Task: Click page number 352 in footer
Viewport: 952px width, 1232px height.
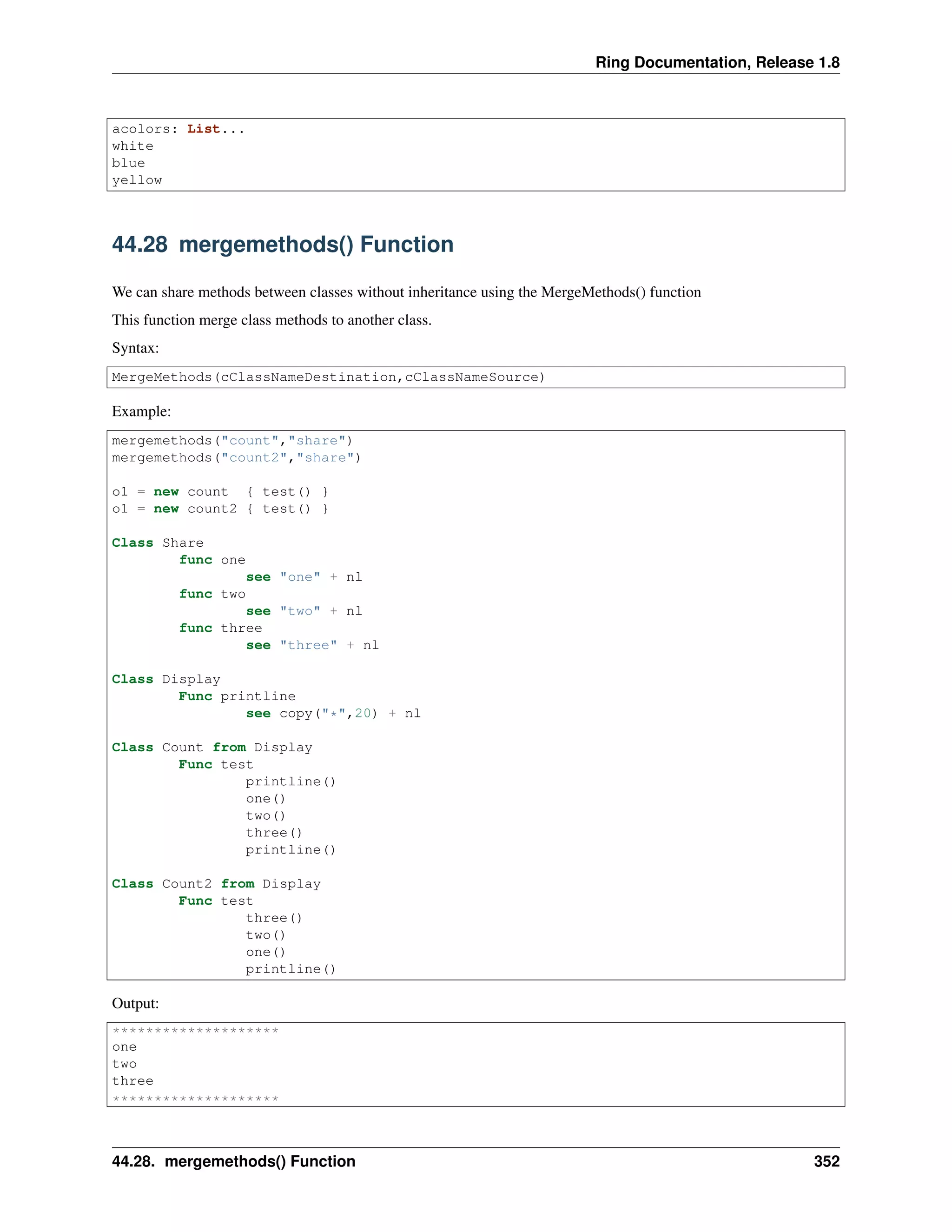Action: [x=826, y=1161]
